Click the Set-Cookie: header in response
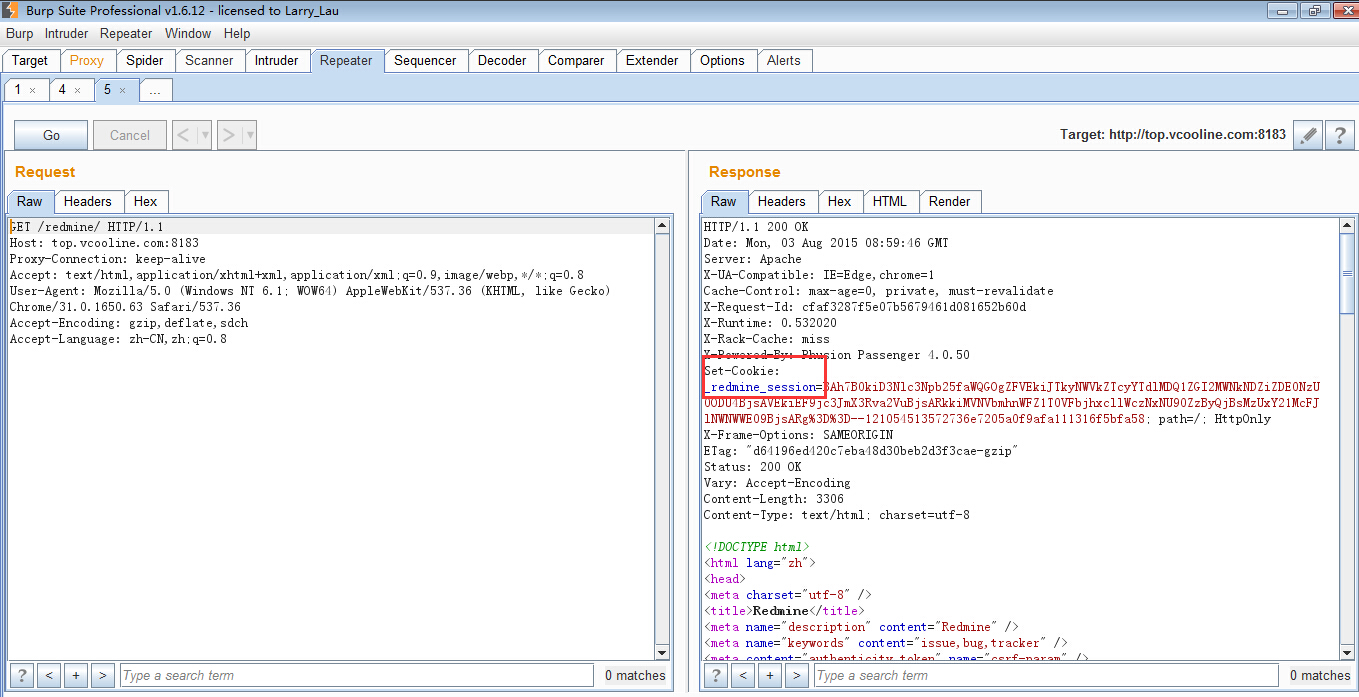 (x=742, y=371)
